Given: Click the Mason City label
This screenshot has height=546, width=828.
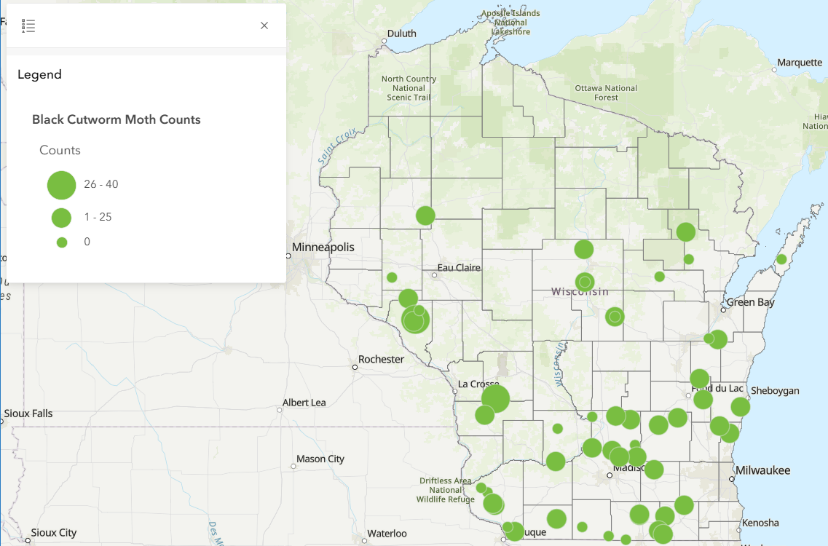Looking at the screenshot, I should tap(320, 459).
